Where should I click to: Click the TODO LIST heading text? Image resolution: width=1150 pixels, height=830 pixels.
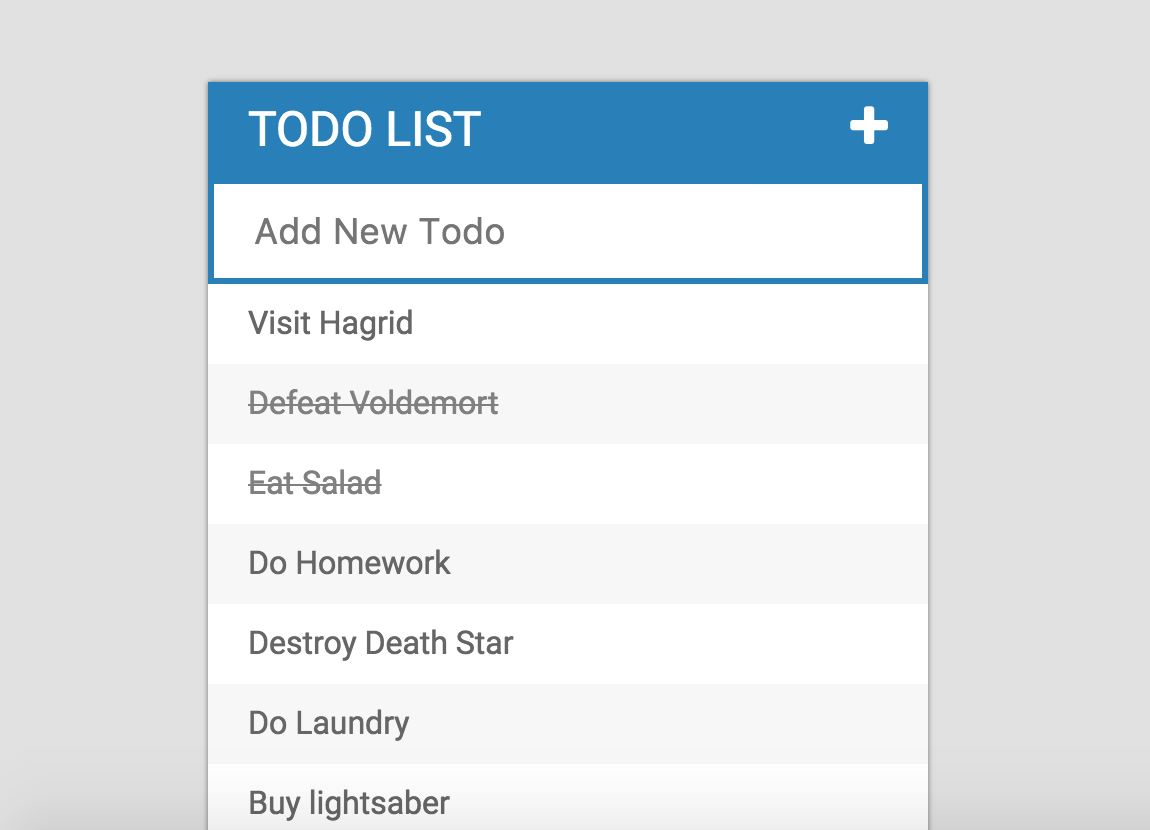coord(365,130)
